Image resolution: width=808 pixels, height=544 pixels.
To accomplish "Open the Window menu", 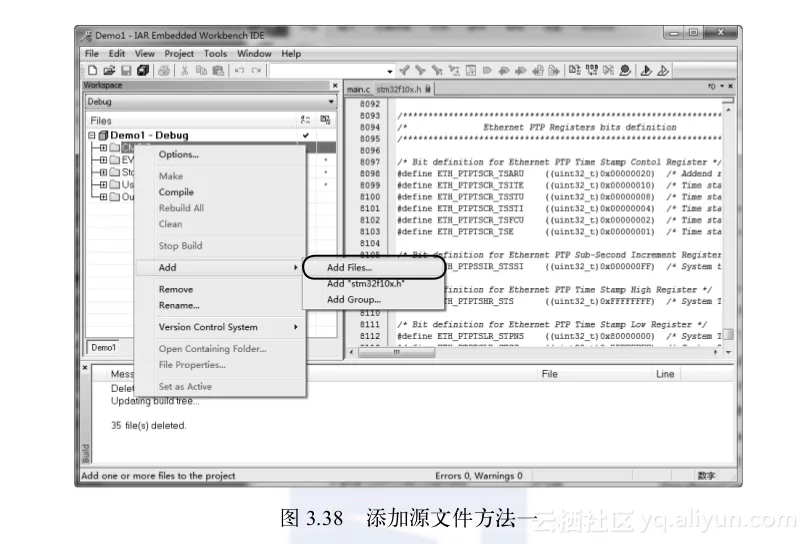I will (254, 54).
